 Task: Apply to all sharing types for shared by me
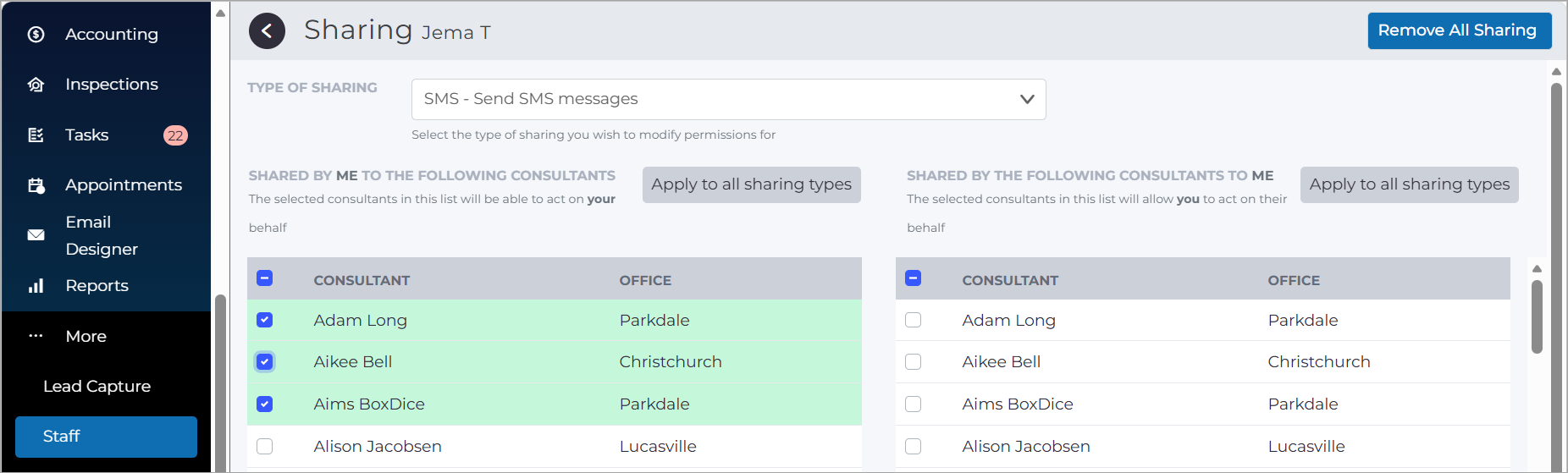pyautogui.click(x=752, y=184)
